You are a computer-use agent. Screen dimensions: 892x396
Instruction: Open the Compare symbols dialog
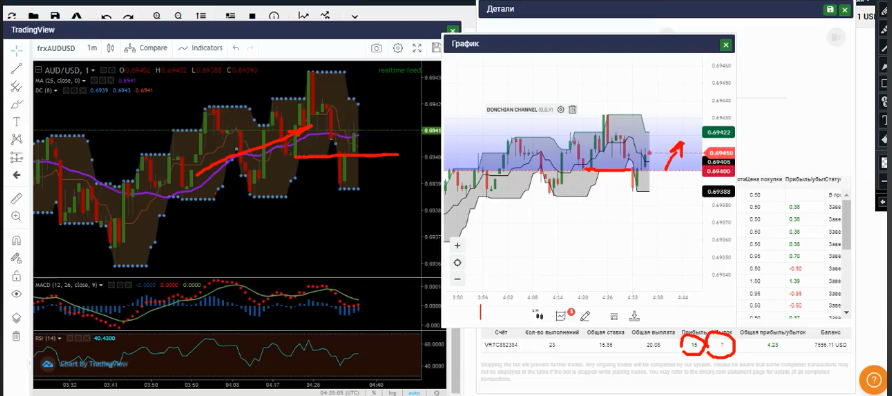[x=146, y=48]
